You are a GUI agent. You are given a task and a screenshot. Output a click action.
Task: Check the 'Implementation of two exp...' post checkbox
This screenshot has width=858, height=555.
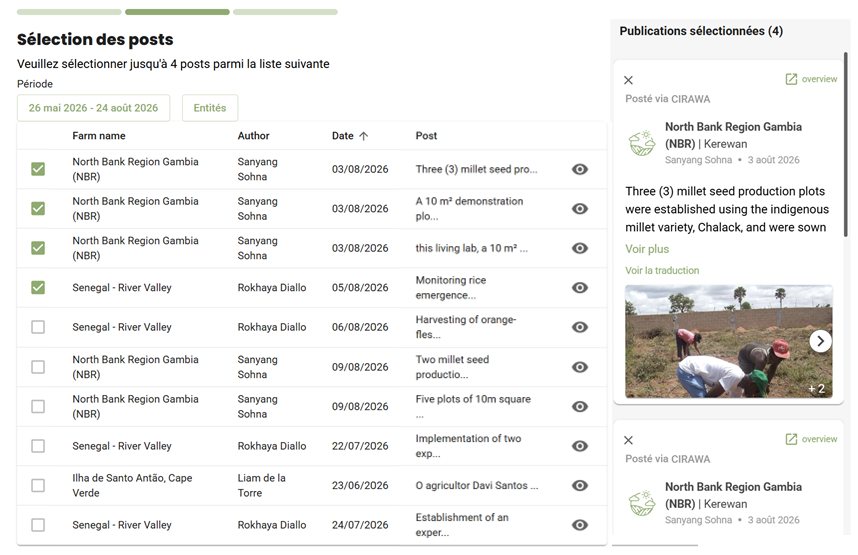(38, 446)
